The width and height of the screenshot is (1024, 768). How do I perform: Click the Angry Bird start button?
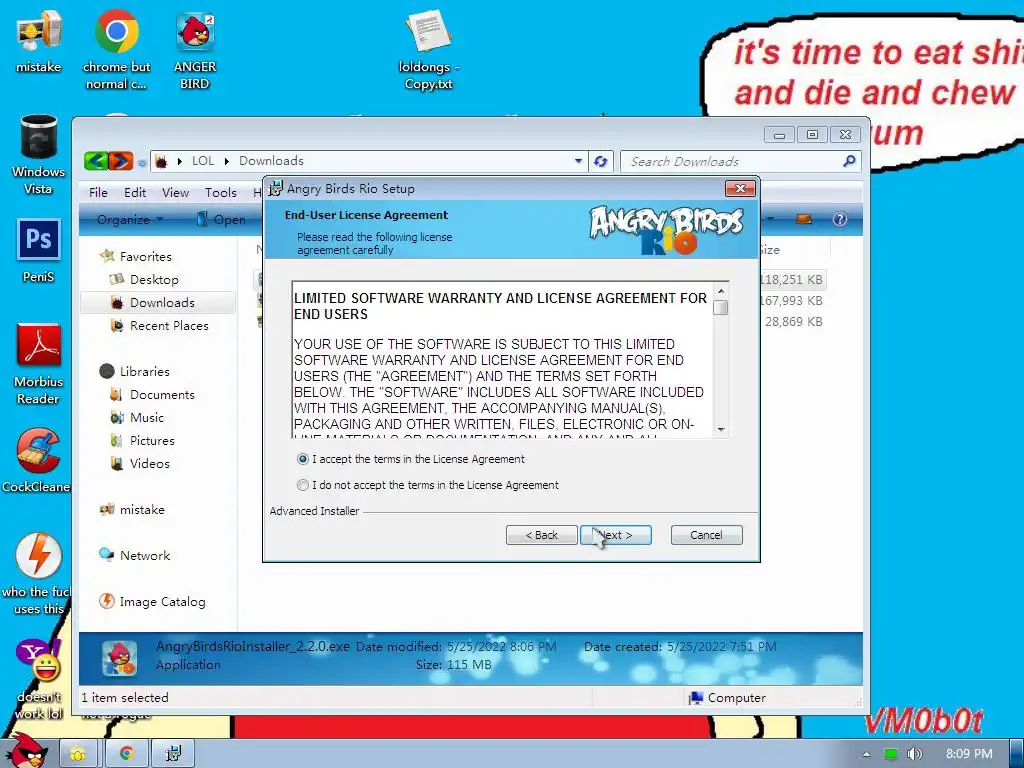point(25,751)
